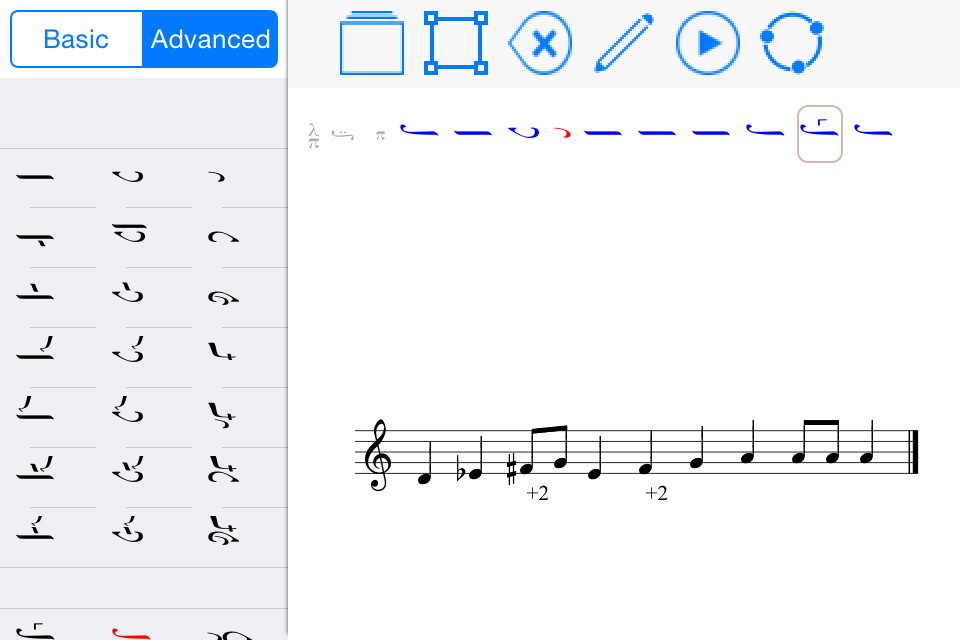Click the sharp accidental before beamed notes
The height and width of the screenshot is (640, 960).
(x=512, y=470)
